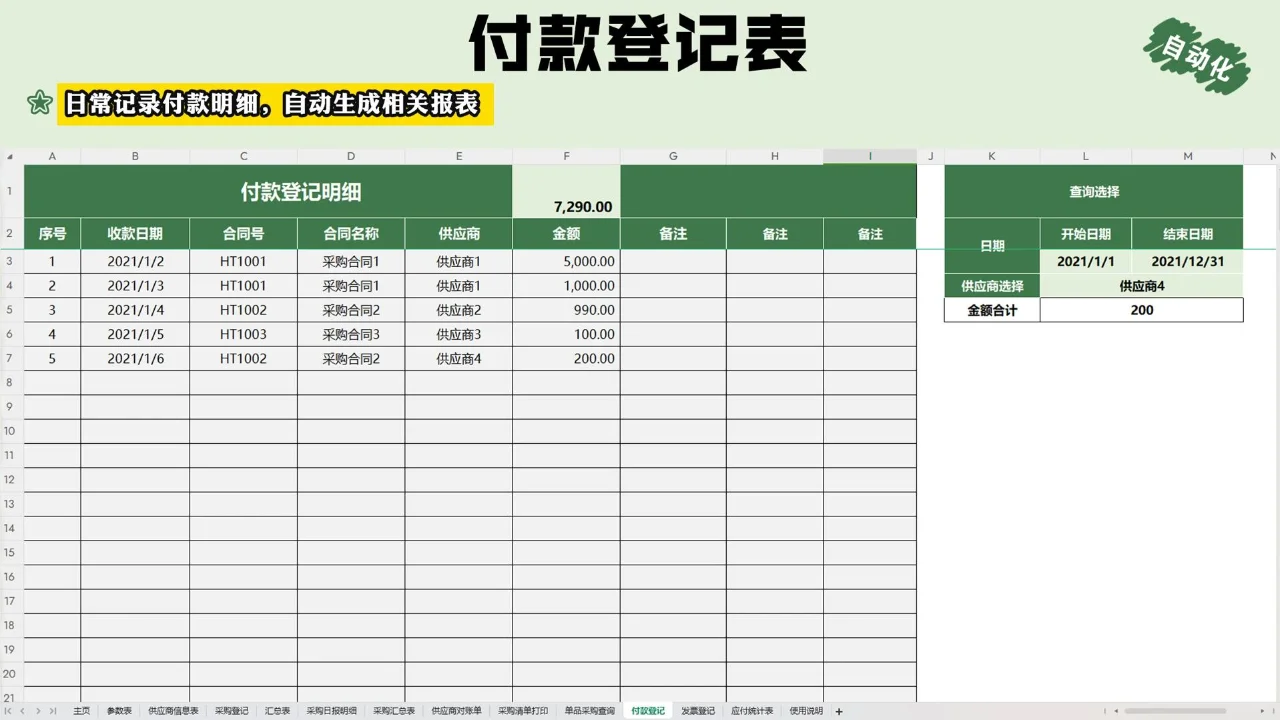The width and height of the screenshot is (1280, 720).
Task: Select the start date cell 2021/1/1
Action: pyautogui.click(x=1085, y=261)
